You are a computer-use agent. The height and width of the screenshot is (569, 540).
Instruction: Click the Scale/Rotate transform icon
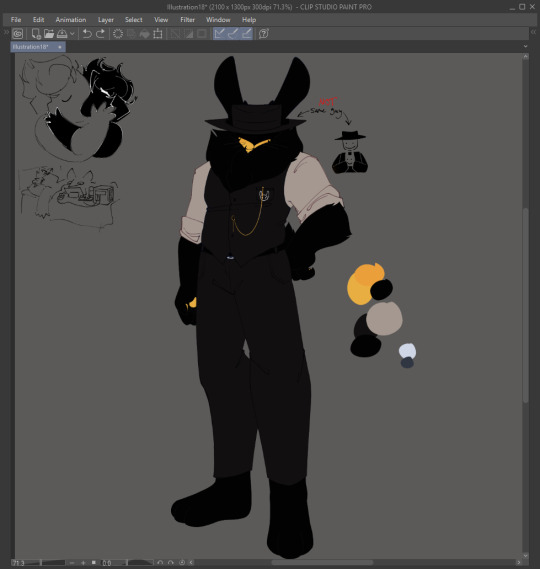click(x=158, y=34)
